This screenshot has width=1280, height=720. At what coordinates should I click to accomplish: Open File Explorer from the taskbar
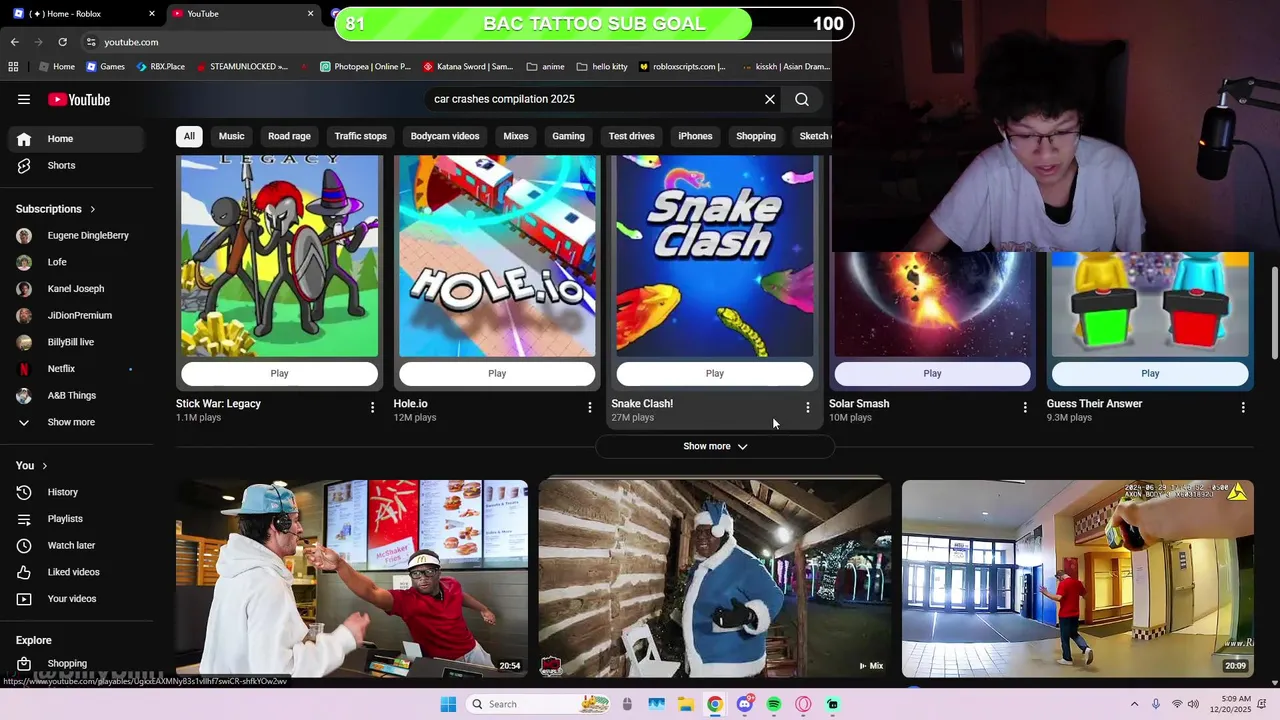[x=685, y=704]
